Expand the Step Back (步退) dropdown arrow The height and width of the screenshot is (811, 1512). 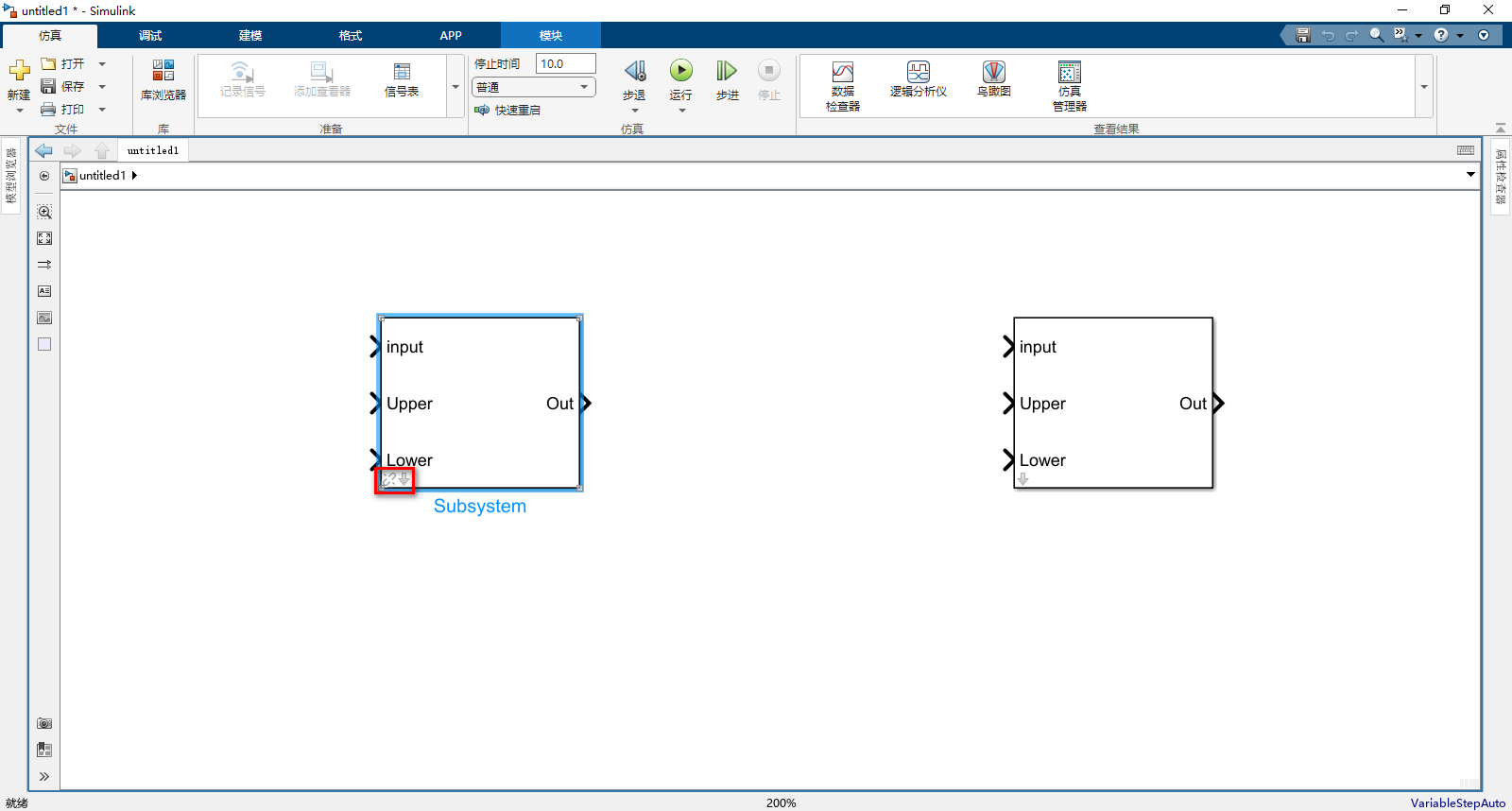(x=634, y=111)
